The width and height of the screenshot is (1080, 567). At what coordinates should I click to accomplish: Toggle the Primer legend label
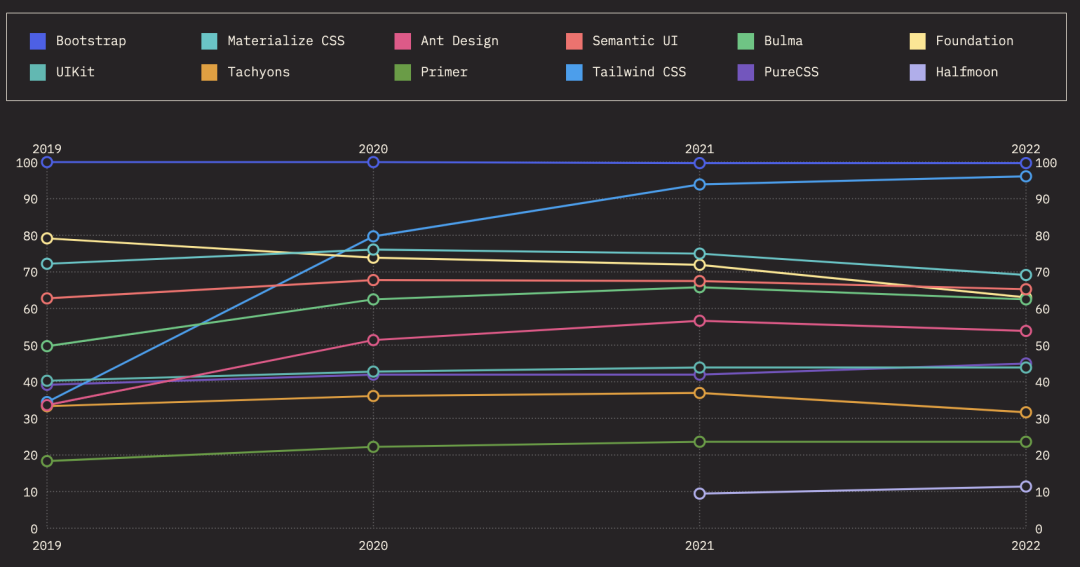tap(444, 72)
